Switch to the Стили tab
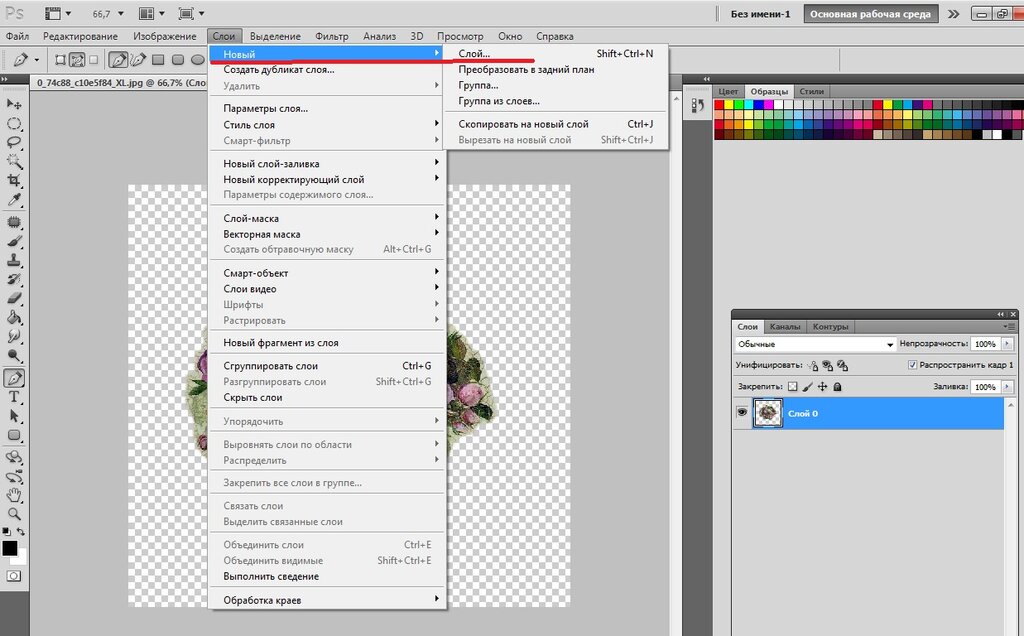1024x636 pixels. coord(811,91)
